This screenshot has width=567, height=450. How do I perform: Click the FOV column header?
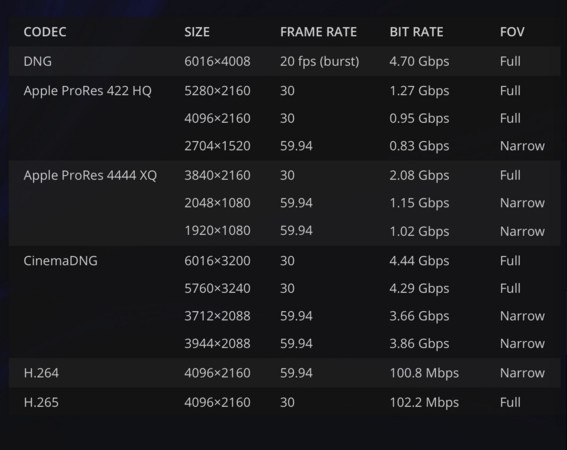512,32
